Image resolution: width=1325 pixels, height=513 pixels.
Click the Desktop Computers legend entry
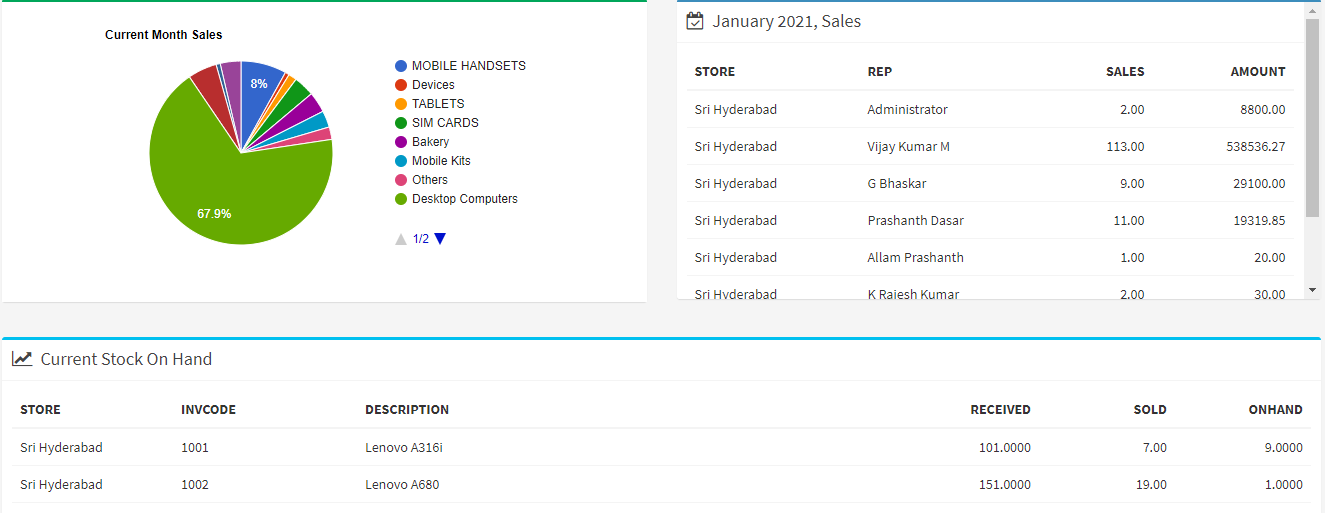tap(464, 199)
